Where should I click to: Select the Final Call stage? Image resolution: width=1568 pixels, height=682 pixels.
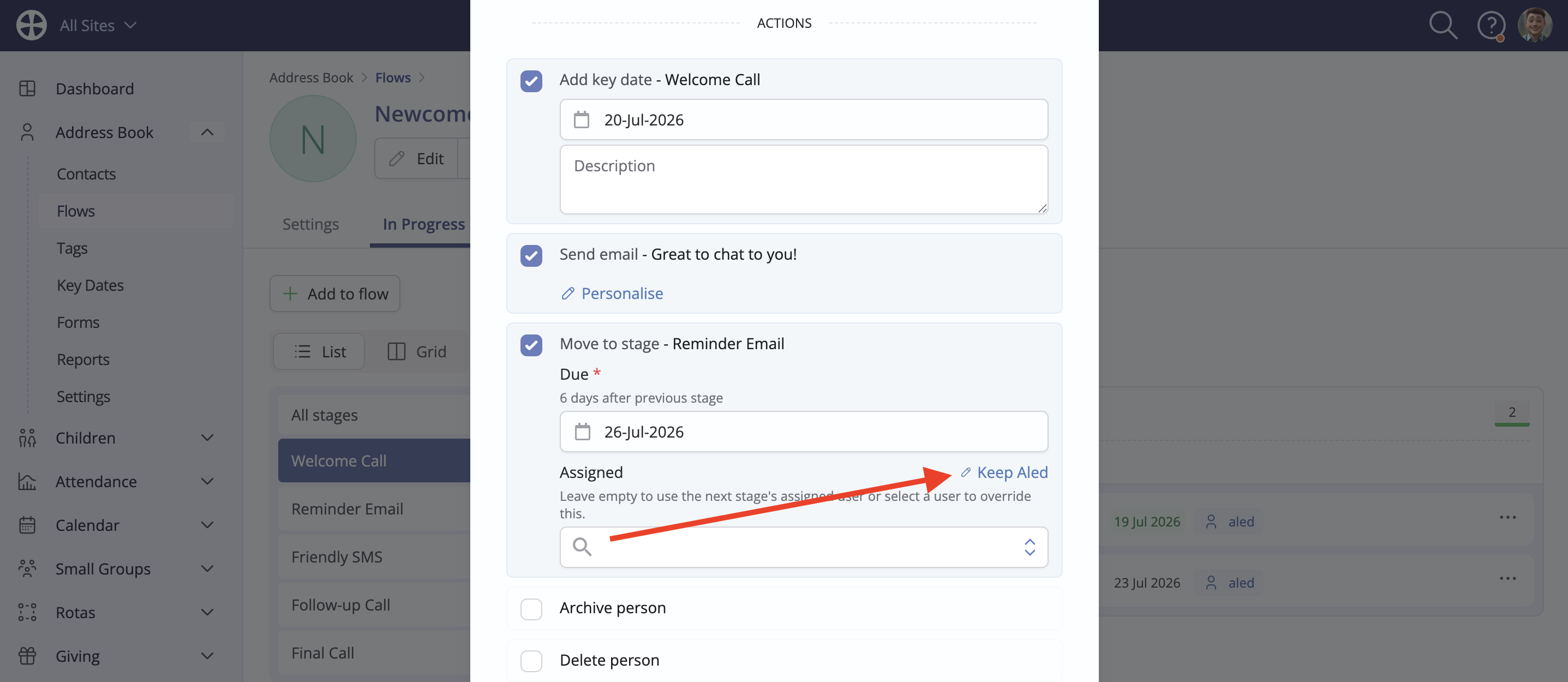point(375,653)
